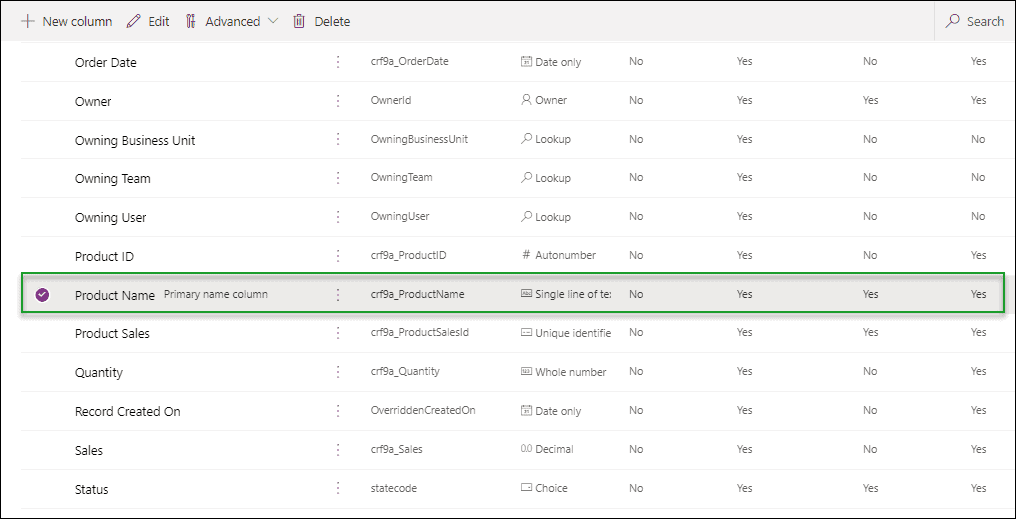Click calendar icon in Record Created On row
1016x519 pixels.
[526, 410]
